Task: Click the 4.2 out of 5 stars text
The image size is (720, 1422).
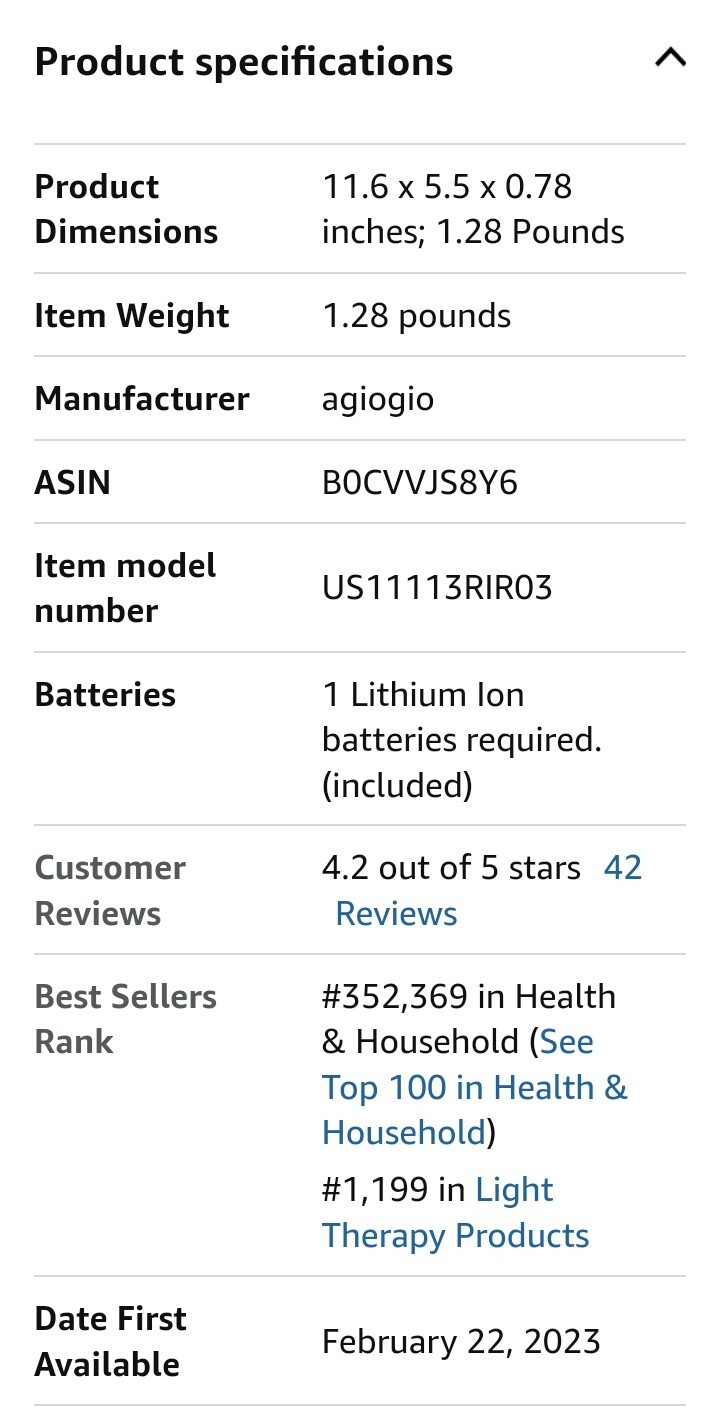Action: pyautogui.click(x=450, y=868)
